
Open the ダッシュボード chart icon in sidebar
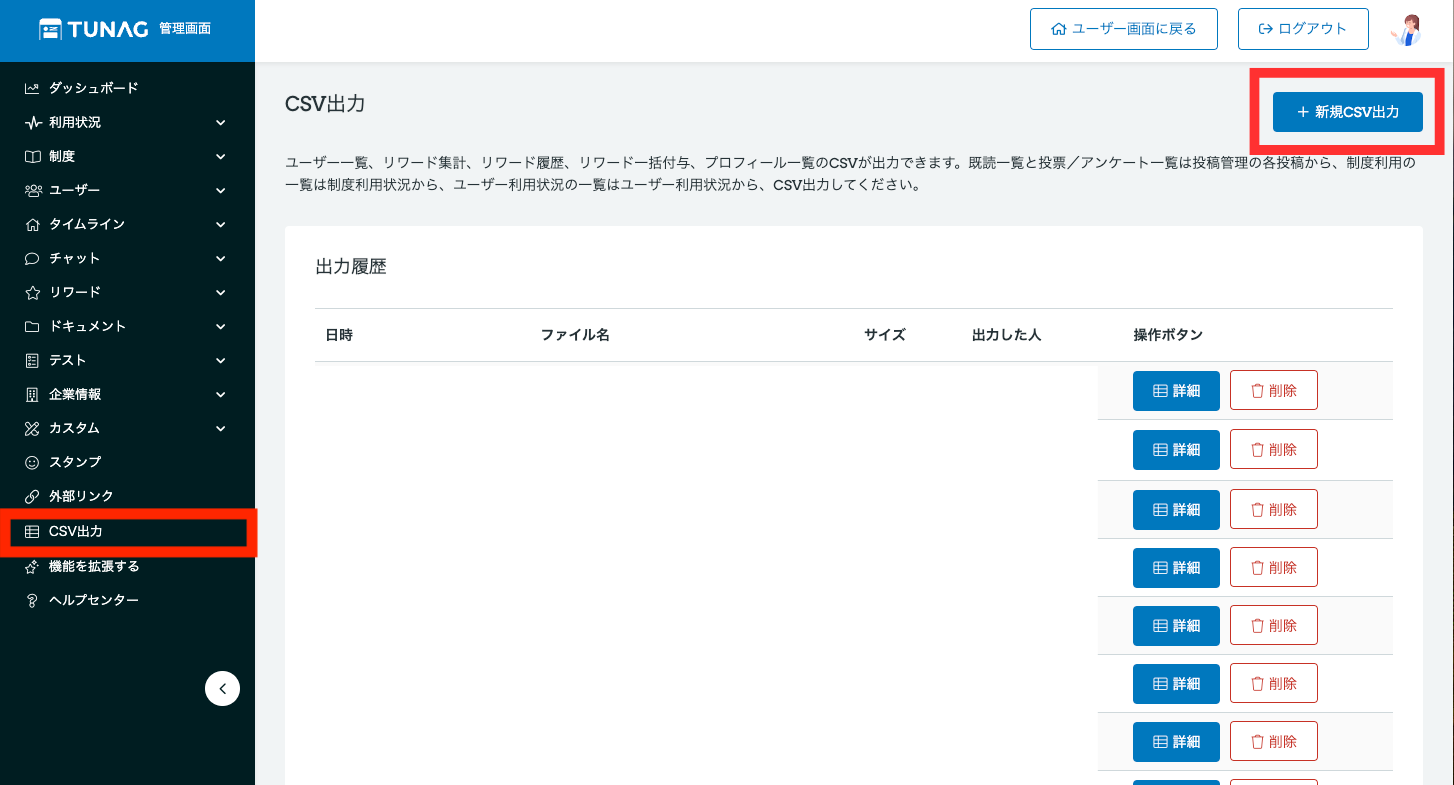tap(32, 88)
